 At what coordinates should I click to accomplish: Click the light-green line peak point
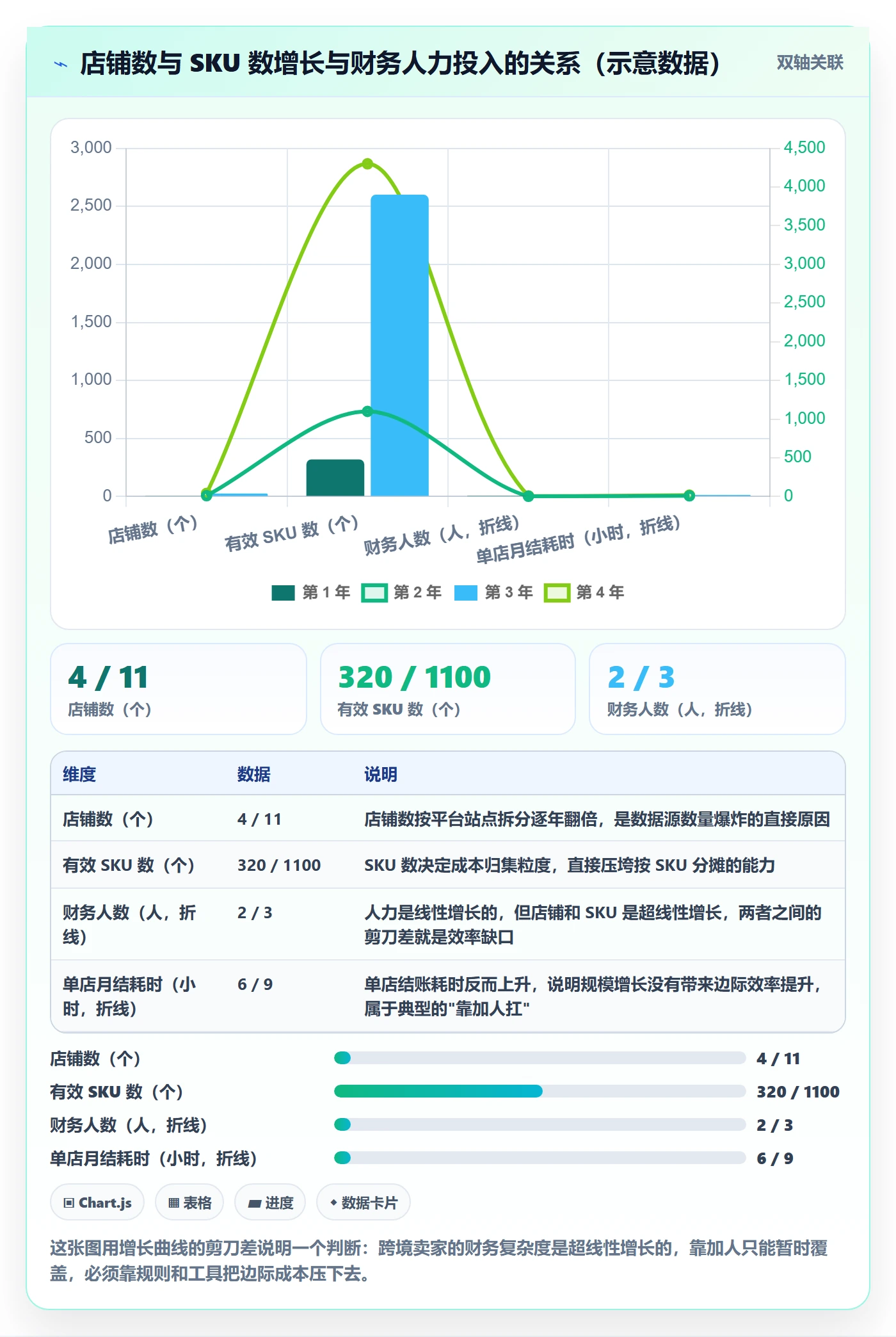tap(367, 164)
